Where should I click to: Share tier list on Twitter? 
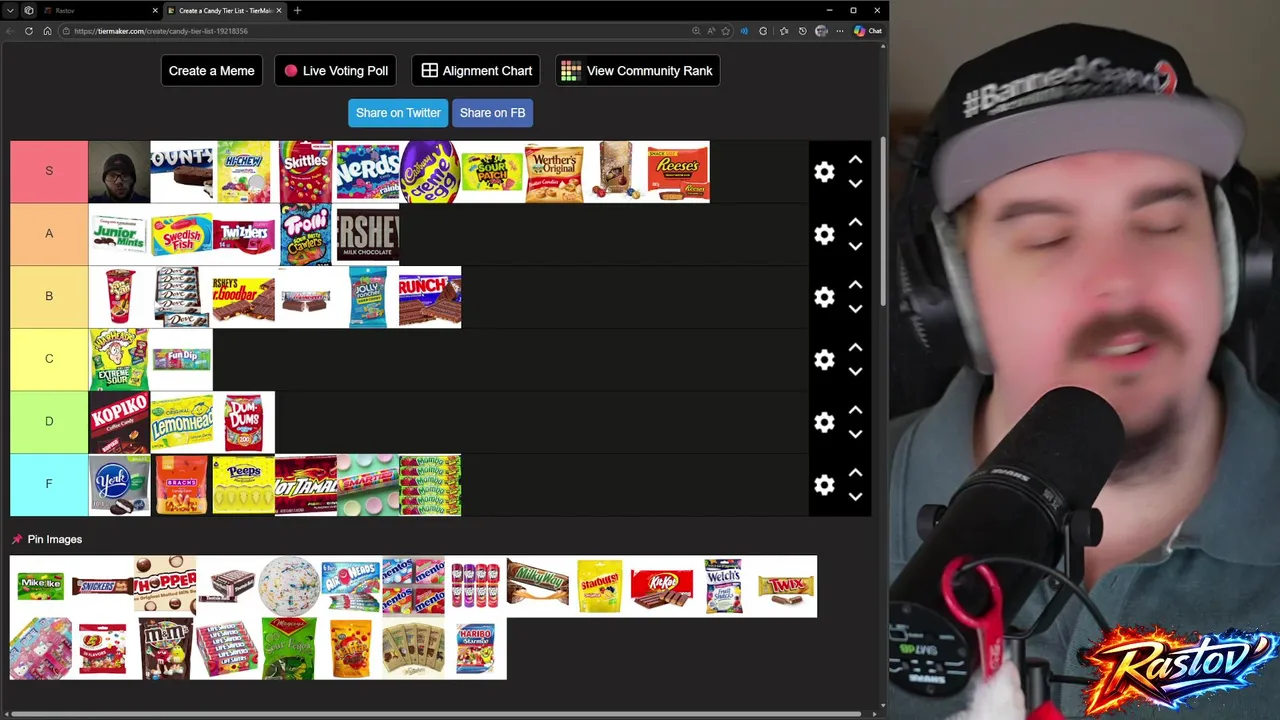[398, 113]
